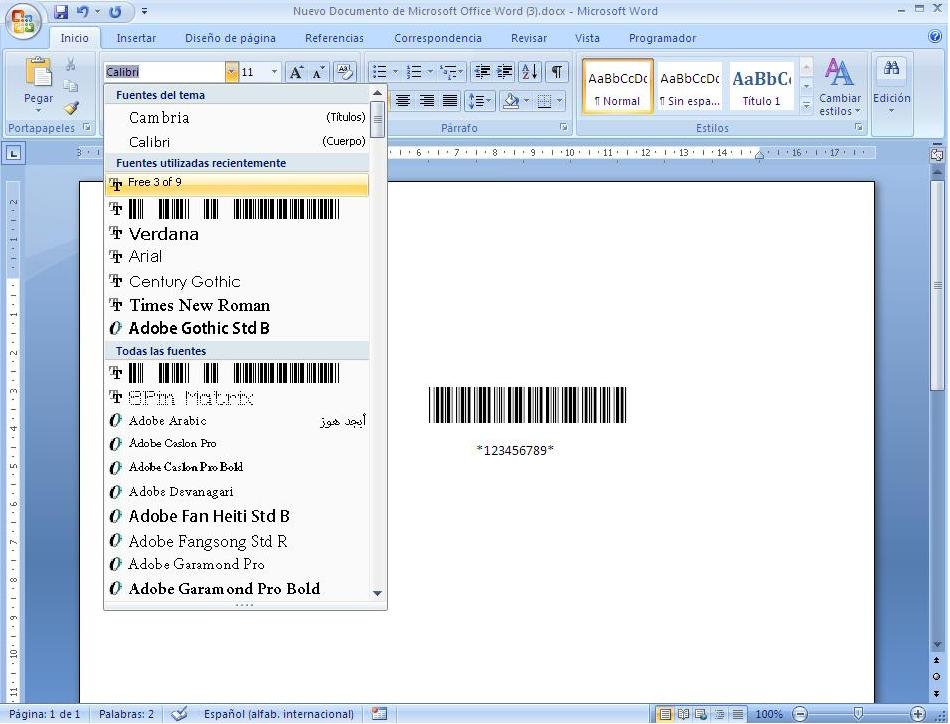The width and height of the screenshot is (950, 724).
Task: Click the zoom slider handle
Action: coord(858,714)
